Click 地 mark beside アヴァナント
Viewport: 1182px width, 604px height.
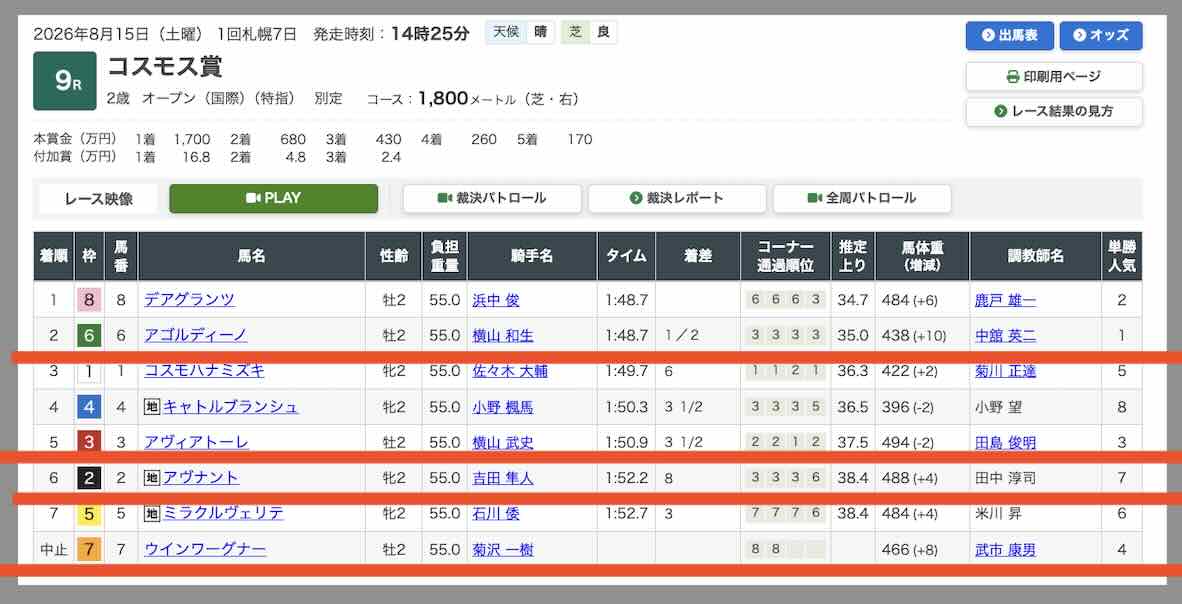(x=152, y=478)
